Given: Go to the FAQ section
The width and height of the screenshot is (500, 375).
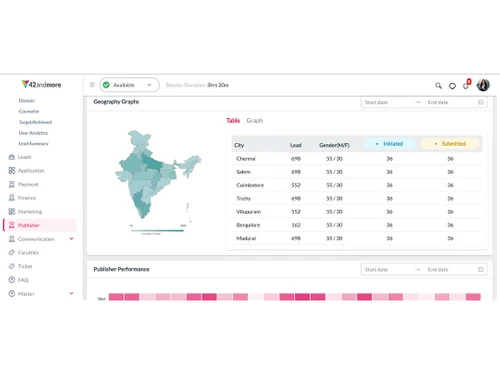Looking at the screenshot, I should click(x=23, y=280).
